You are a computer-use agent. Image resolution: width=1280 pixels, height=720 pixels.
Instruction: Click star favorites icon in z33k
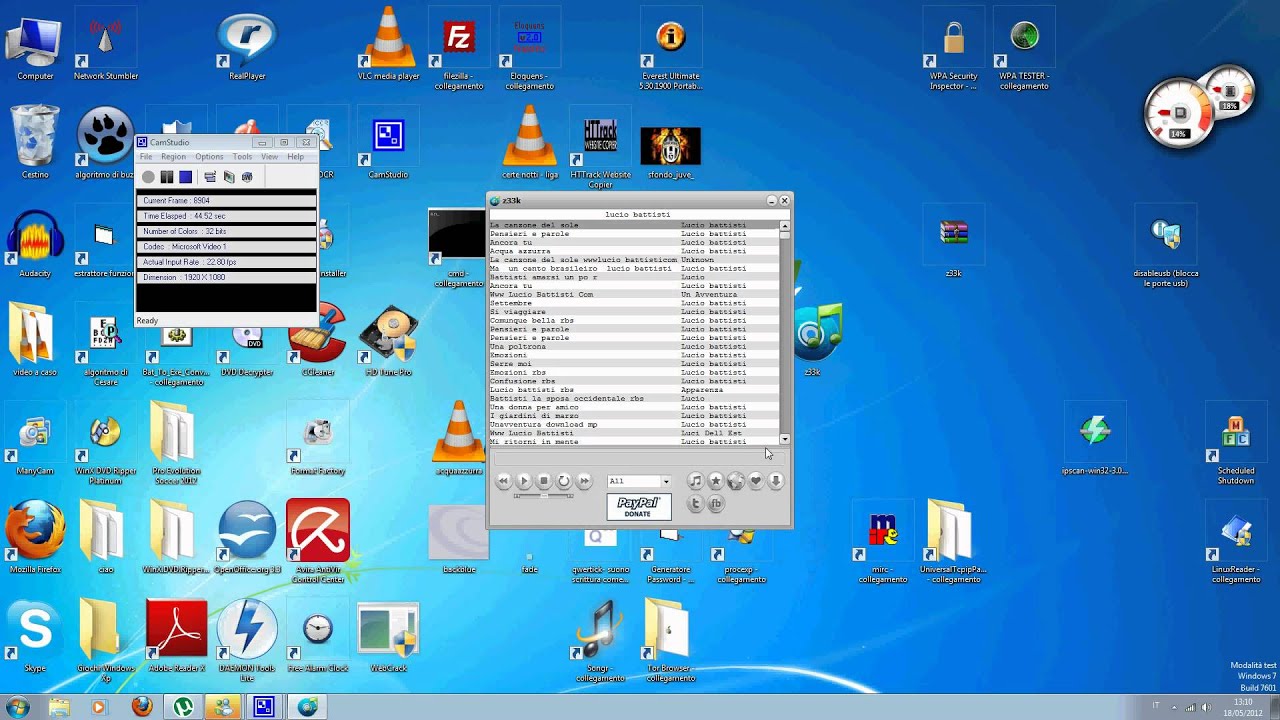point(715,481)
